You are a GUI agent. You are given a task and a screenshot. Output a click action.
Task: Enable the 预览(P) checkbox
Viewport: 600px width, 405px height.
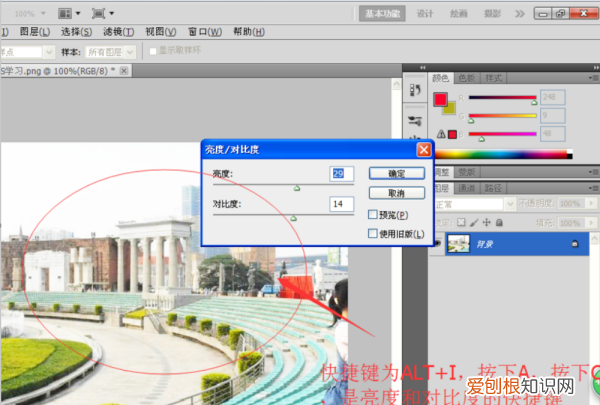[x=372, y=214]
